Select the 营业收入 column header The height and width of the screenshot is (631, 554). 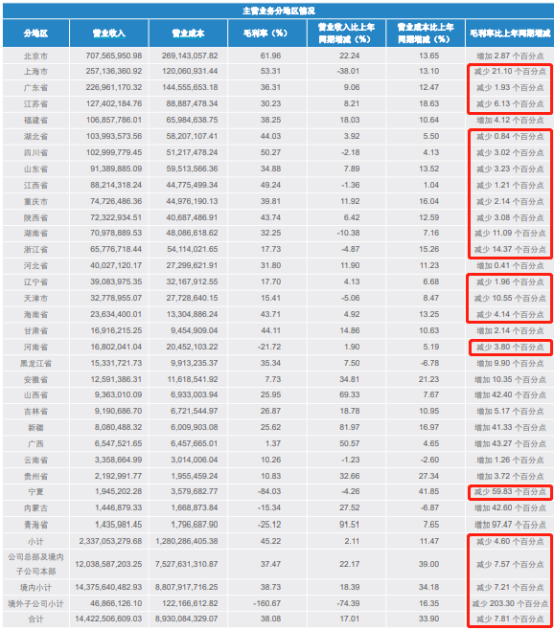[x=109, y=33]
